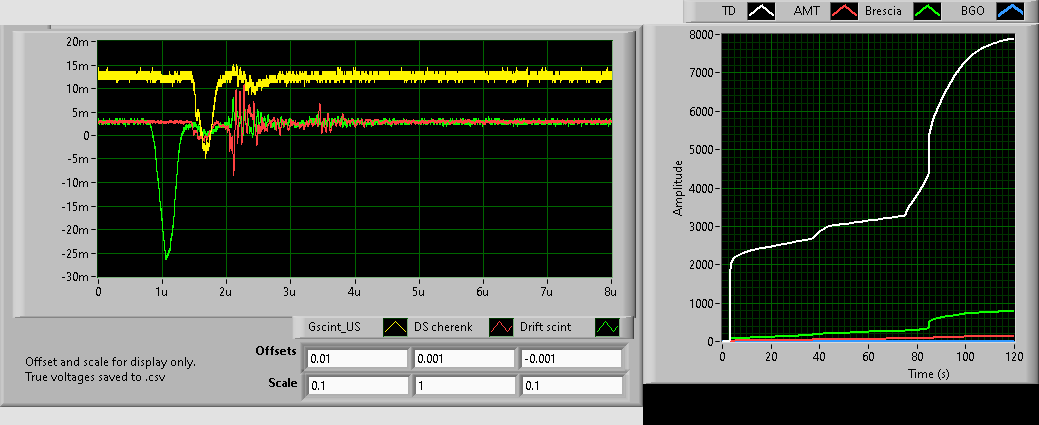The width and height of the screenshot is (1039, 425).
Task: Focus the leftmost Scale input field
Action: tap(357, 385)
